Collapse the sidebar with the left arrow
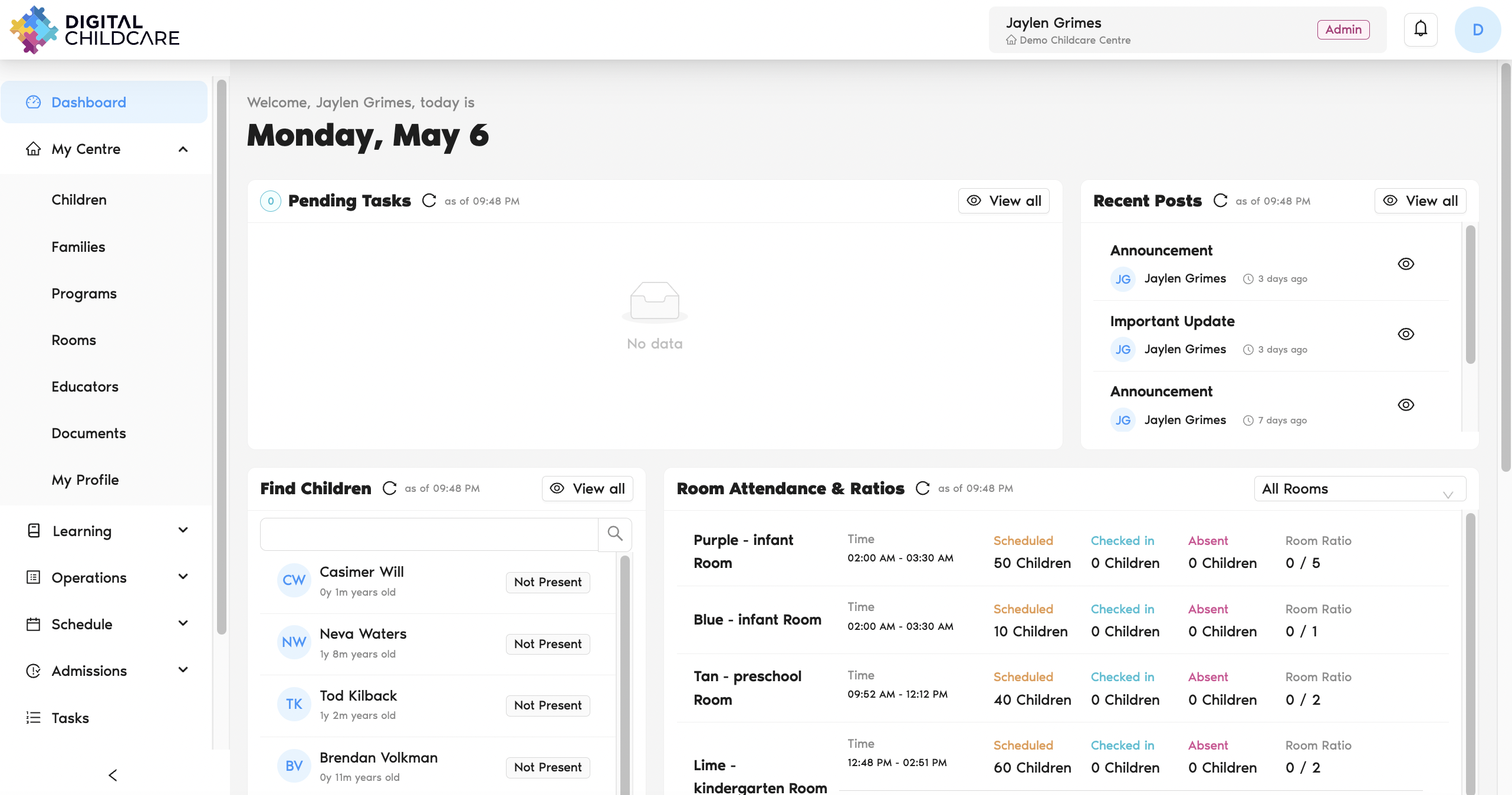1512x795 pixels. 113,775
